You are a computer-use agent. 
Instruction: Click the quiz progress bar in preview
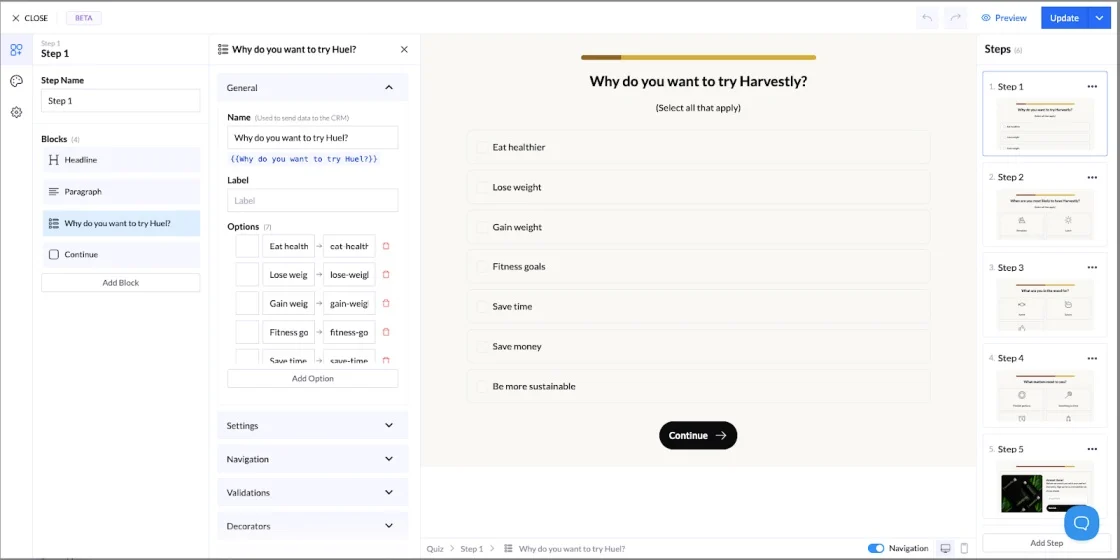click(699, 57)
